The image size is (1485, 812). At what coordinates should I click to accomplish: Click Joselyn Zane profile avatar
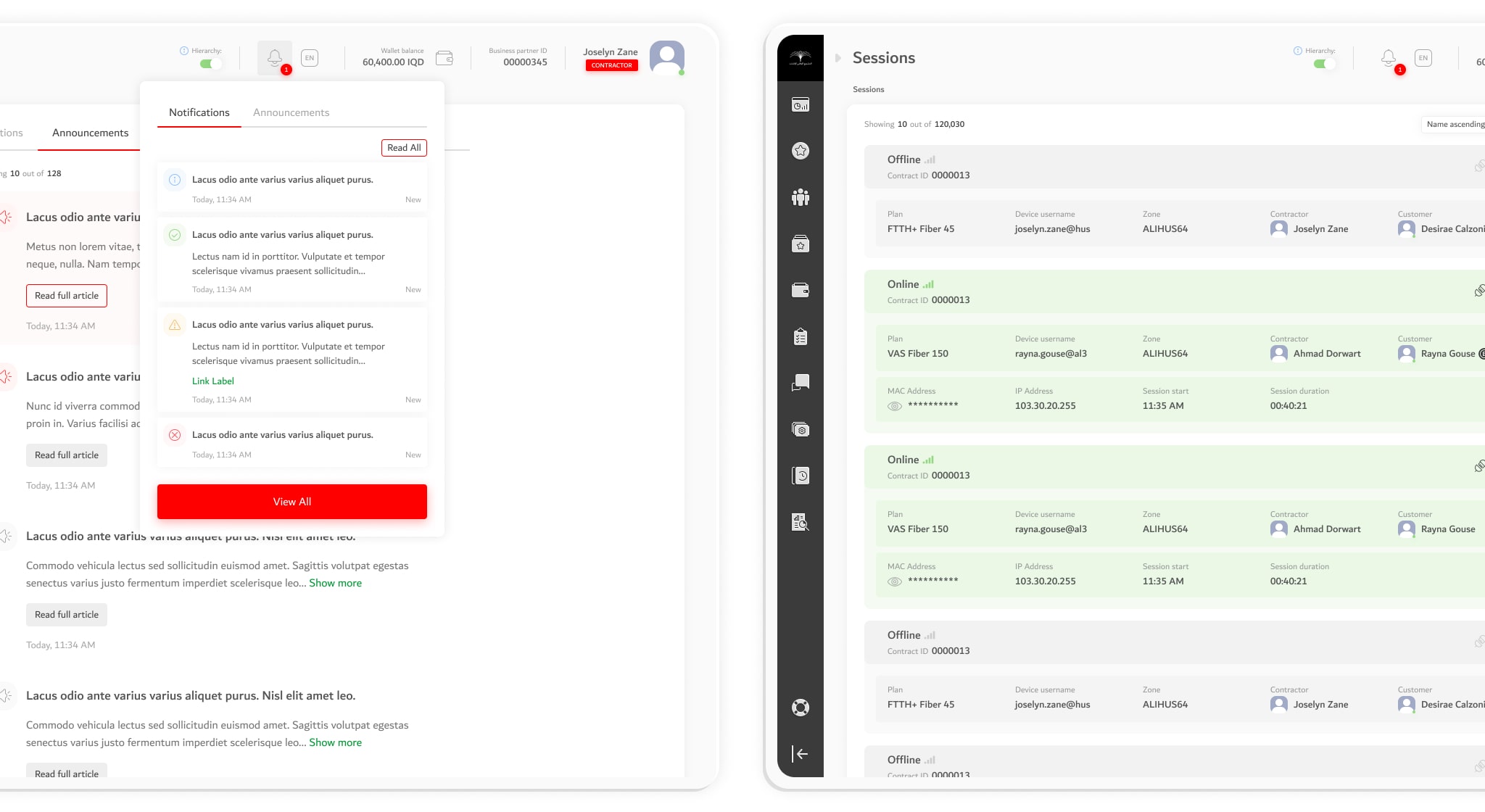666,57
